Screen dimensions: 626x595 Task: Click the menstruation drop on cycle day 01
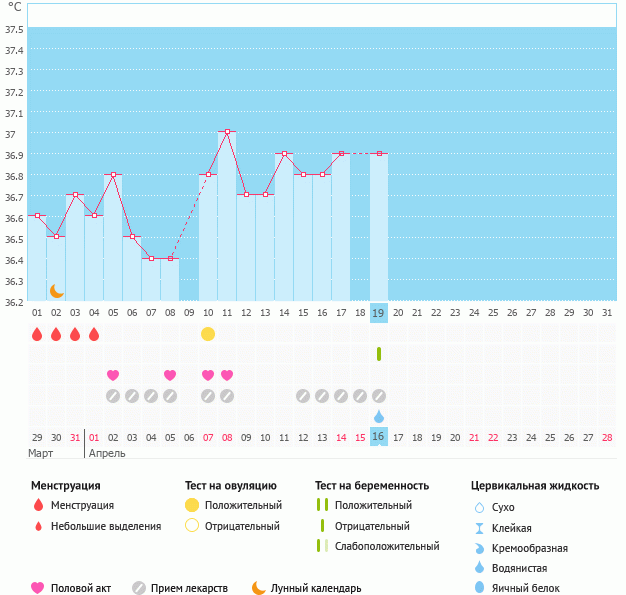pos(37,334)
